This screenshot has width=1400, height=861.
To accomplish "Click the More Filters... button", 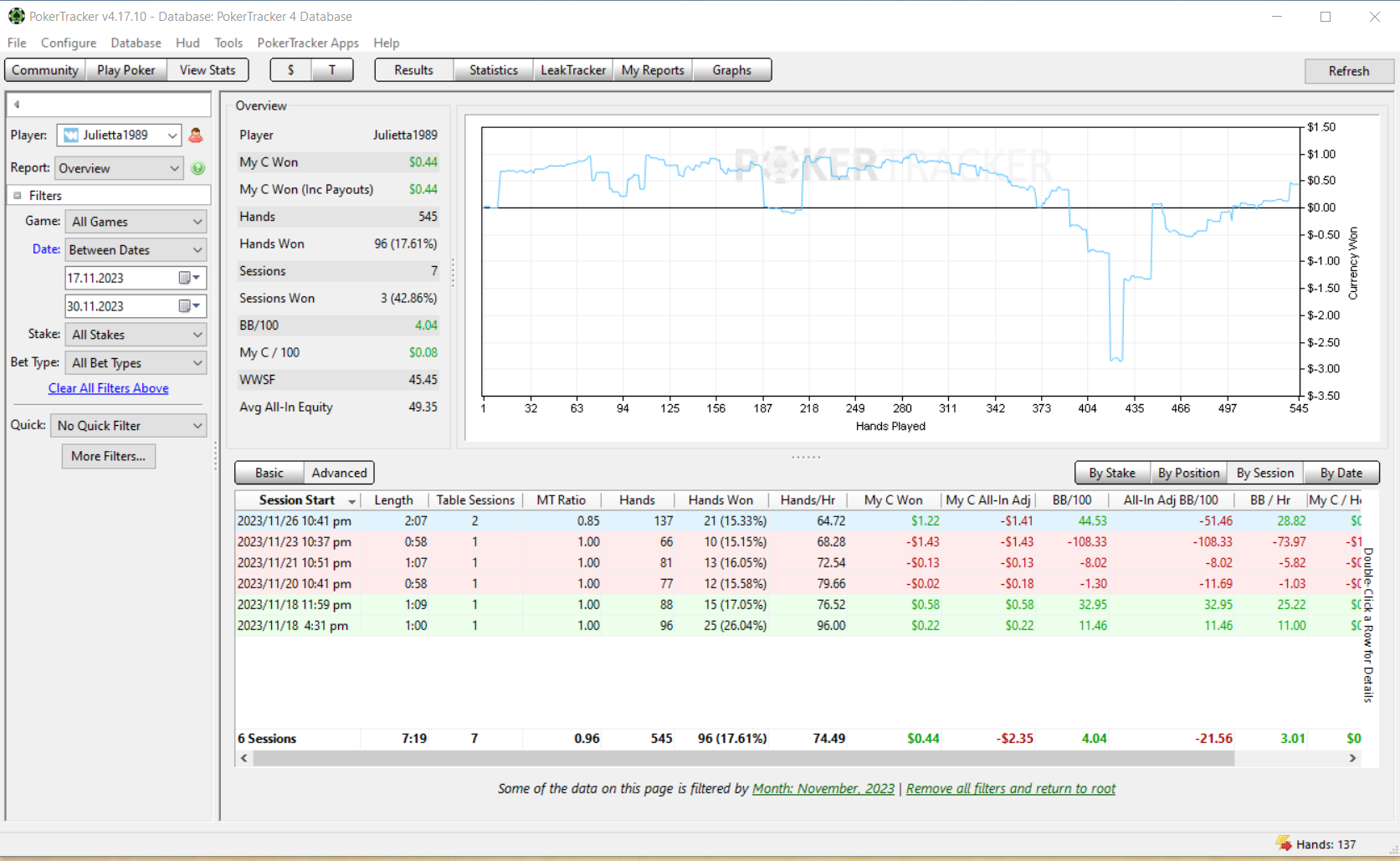I will pos(108,456).
